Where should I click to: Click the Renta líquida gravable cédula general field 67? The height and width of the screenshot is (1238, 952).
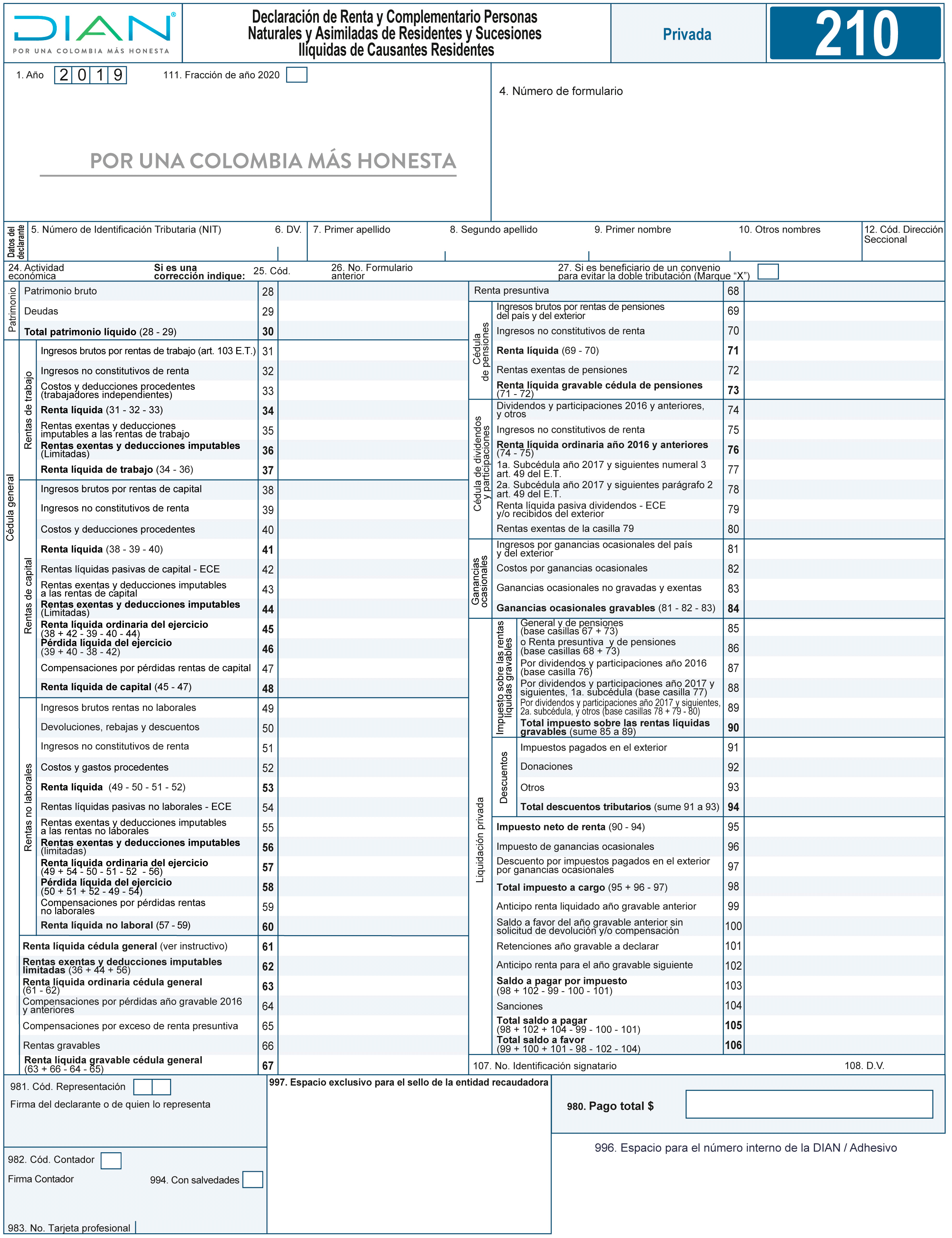(x=373, y=1065)
